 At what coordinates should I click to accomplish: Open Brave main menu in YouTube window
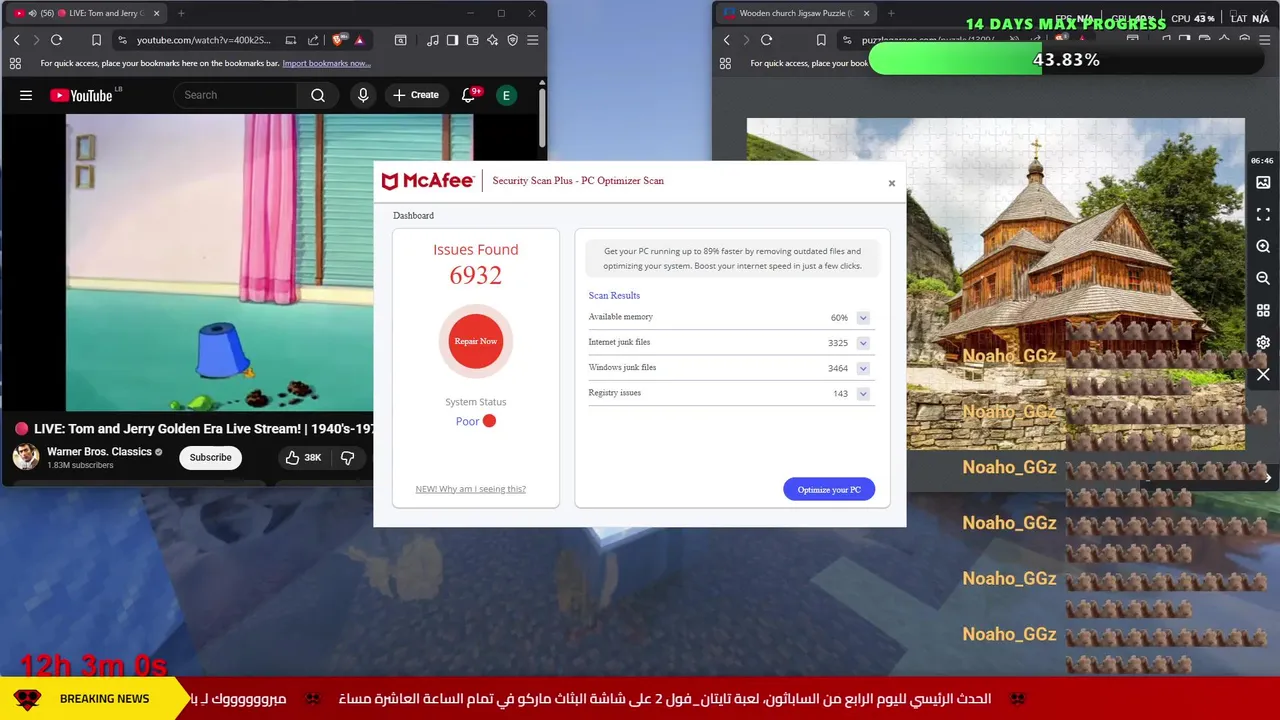(532, 40)
